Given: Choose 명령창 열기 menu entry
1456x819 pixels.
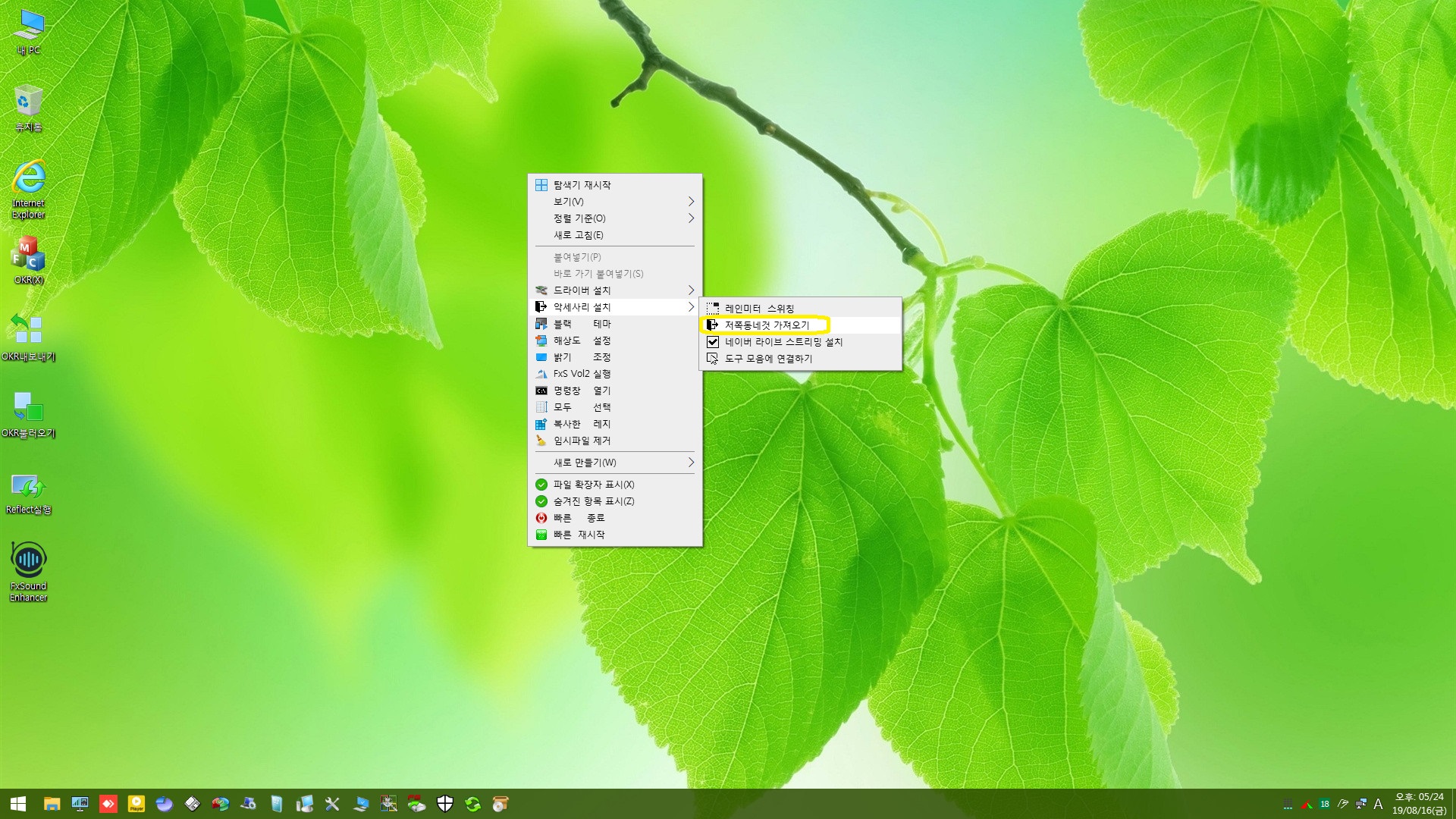Looking at the screenshot, I should coord(615,391).
